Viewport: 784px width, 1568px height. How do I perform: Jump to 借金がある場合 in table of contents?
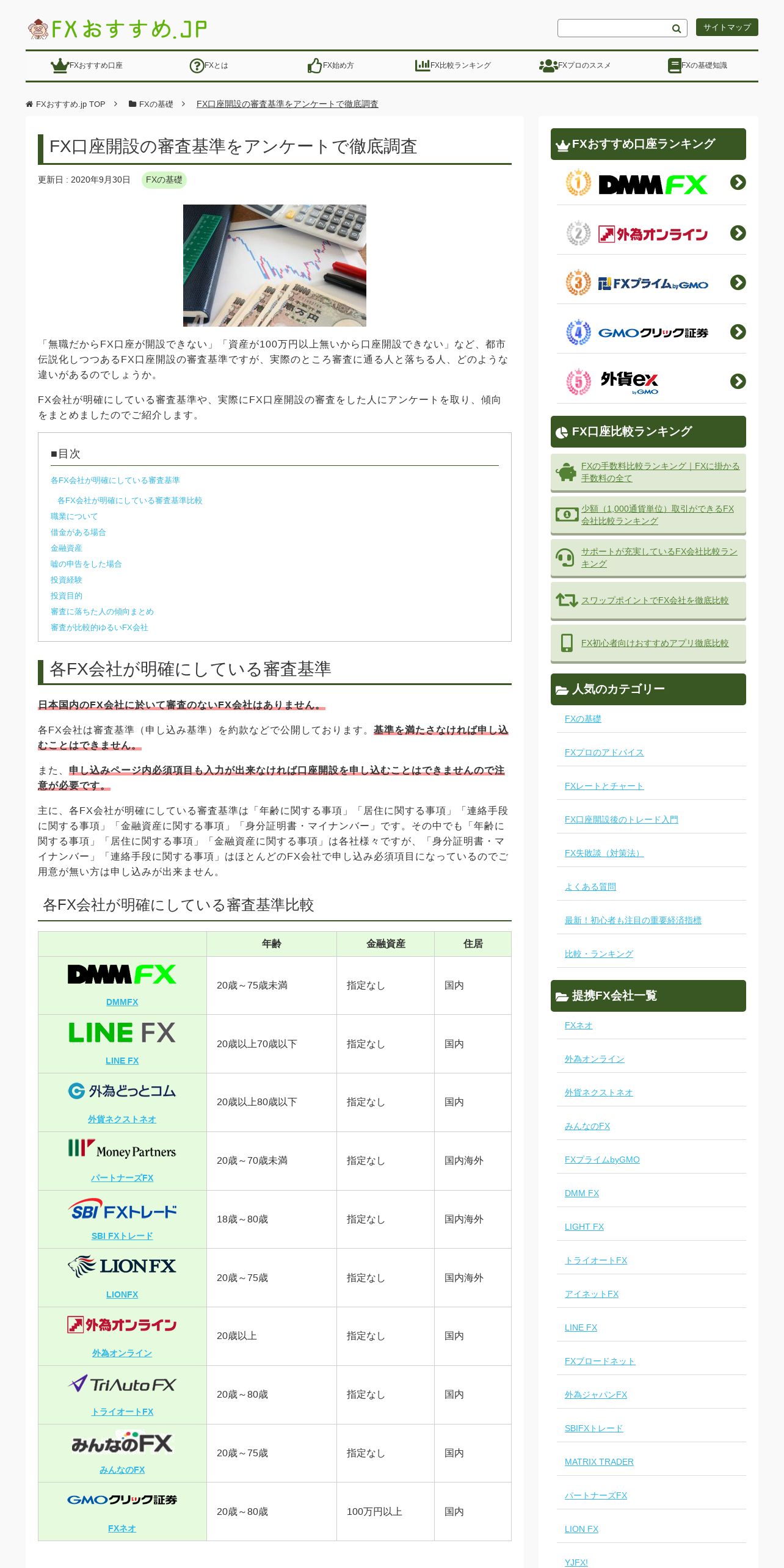click(78, 532)
